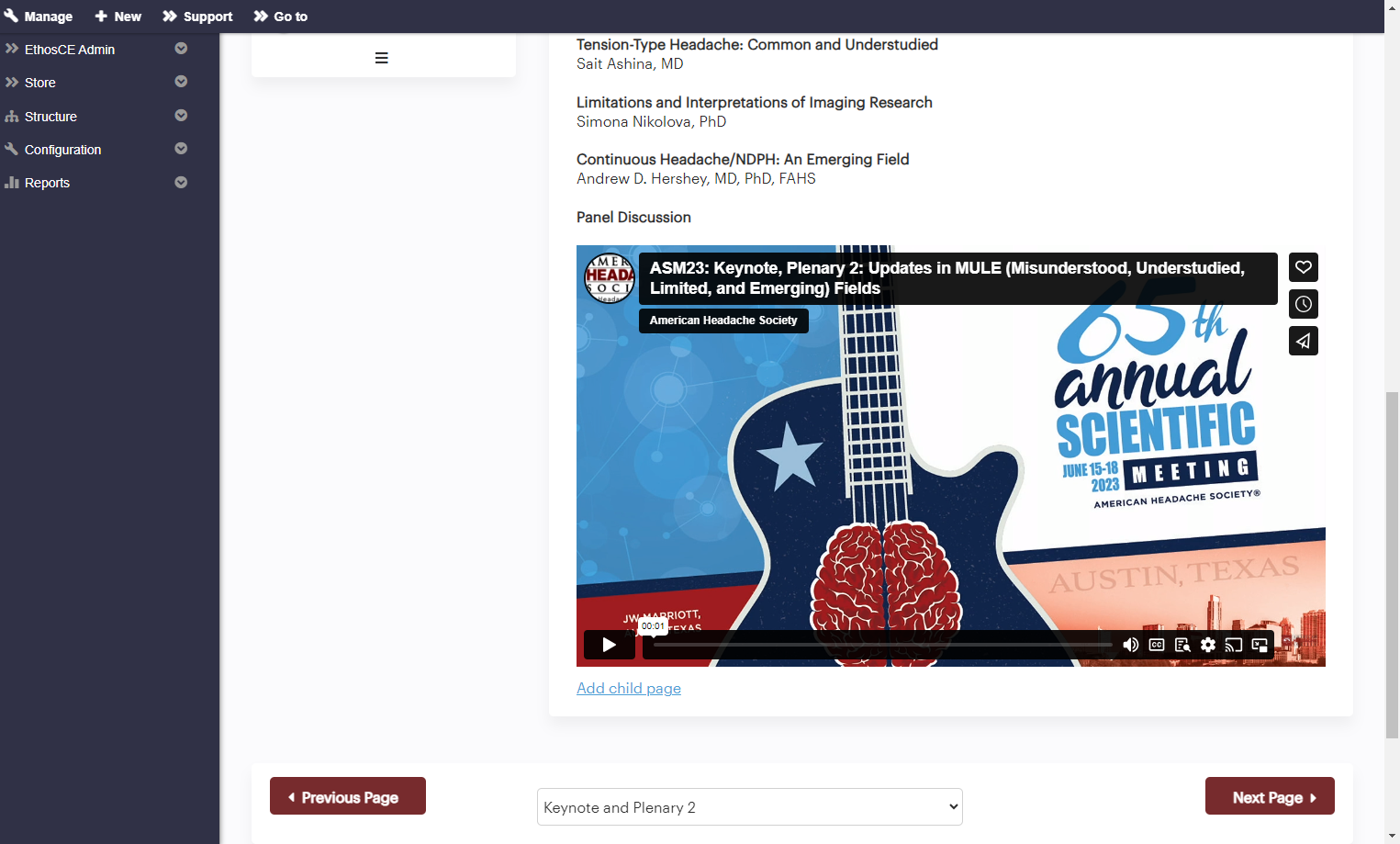Viewport: 1400px width, 844px height.
Task: Open EthosCE Admin in the sidebar
Action: tap(70, 50)
